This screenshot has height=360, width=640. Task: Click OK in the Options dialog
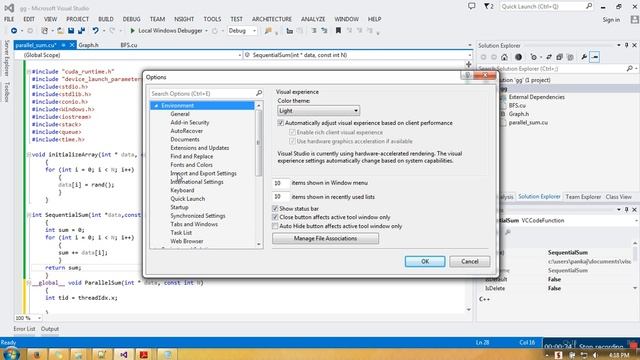(425, 262)
